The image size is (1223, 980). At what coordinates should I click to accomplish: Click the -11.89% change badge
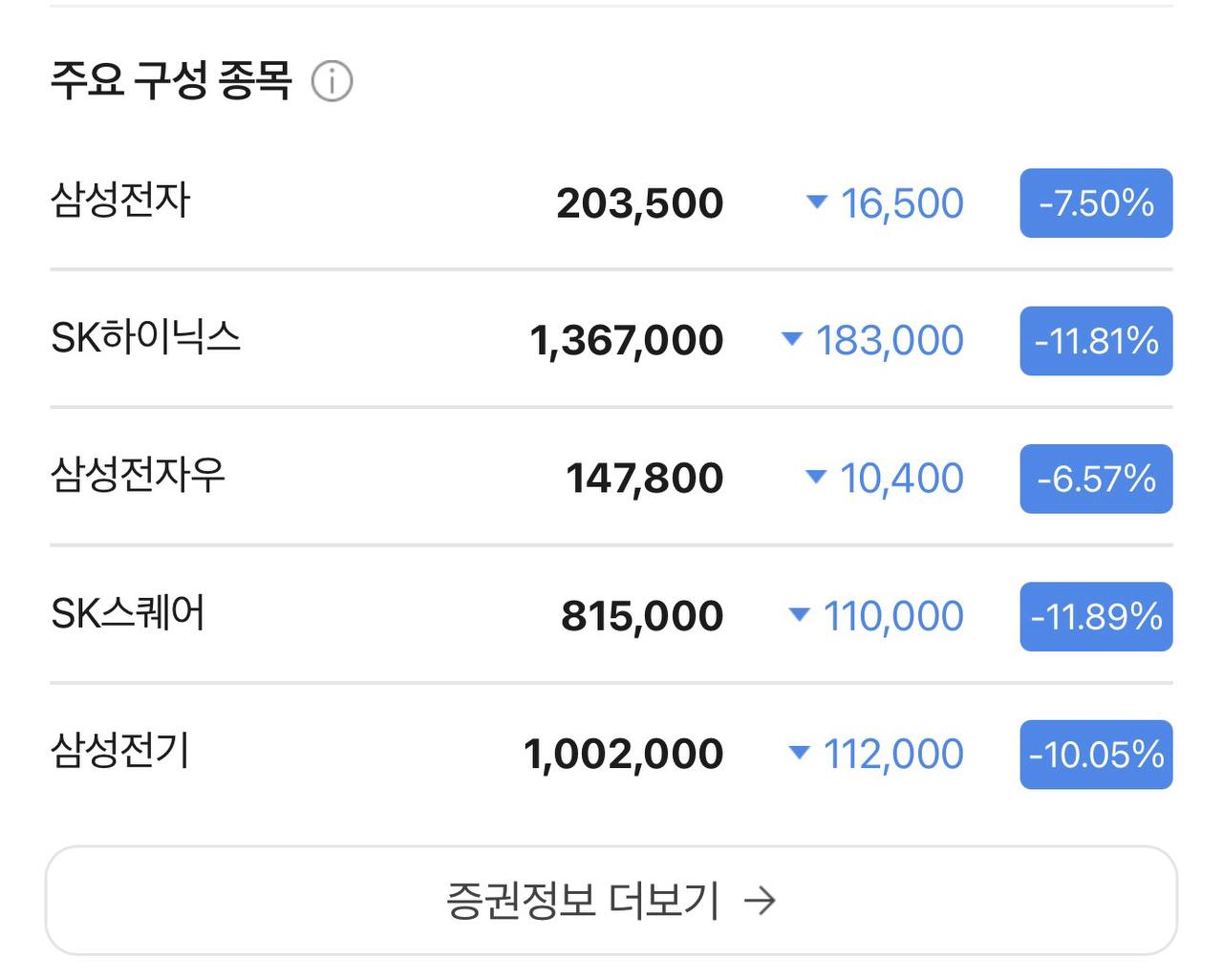pyautogui.click(x=1096, y=617)
